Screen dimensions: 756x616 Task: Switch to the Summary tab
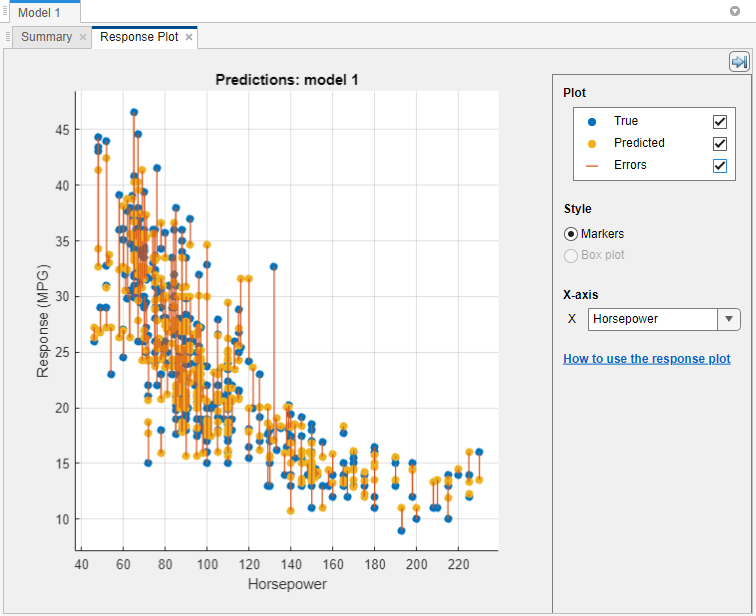click(x=46, y=37)
